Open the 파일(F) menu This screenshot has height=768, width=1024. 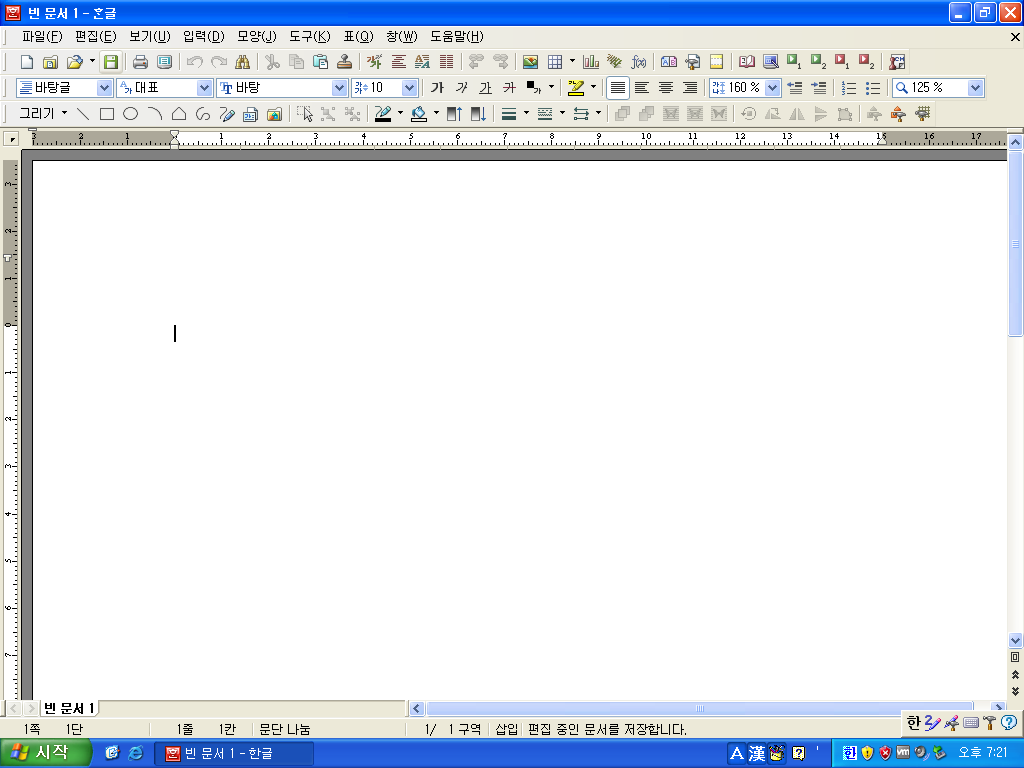(x=42, y=37)
